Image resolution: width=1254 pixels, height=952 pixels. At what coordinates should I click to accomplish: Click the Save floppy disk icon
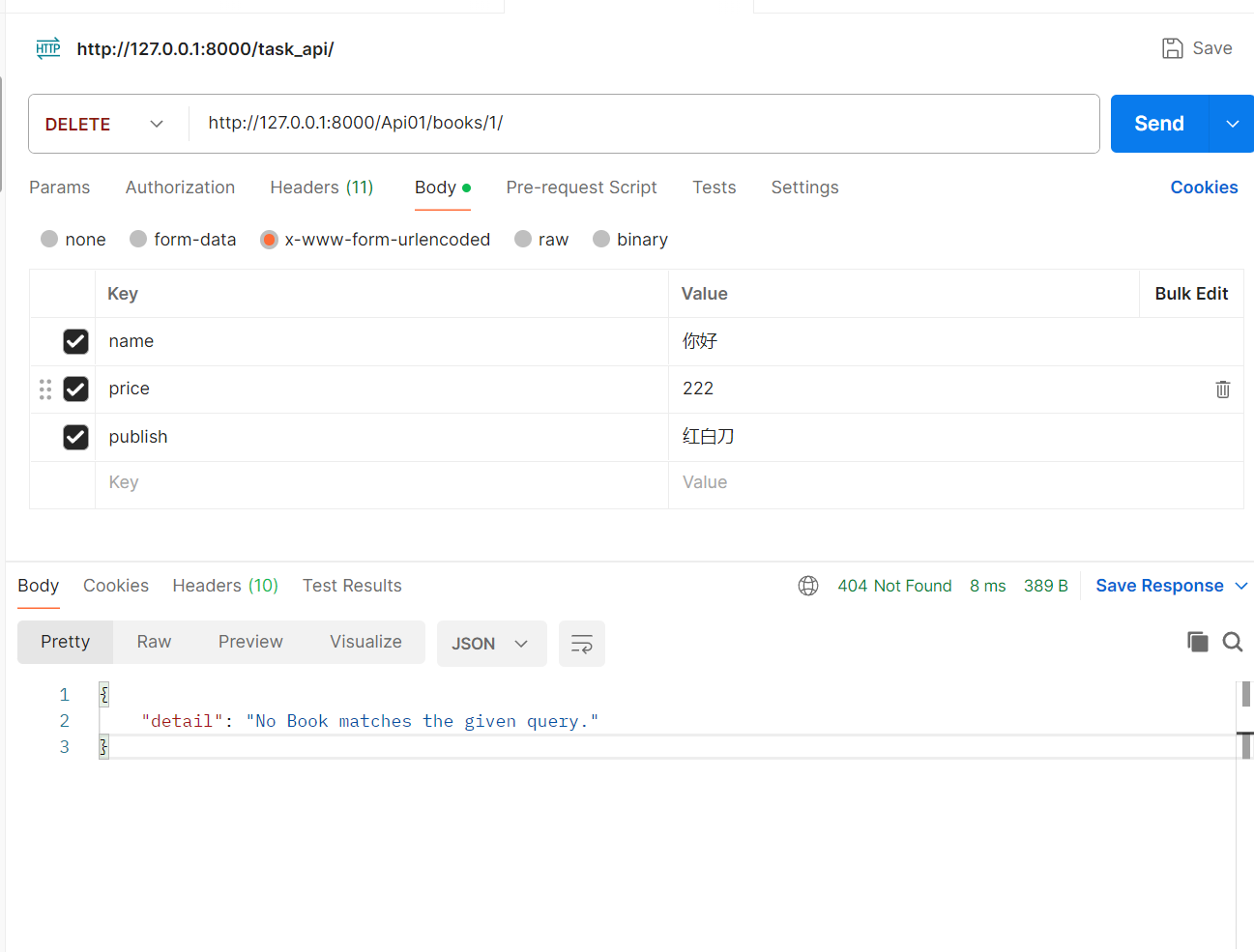1172,48
